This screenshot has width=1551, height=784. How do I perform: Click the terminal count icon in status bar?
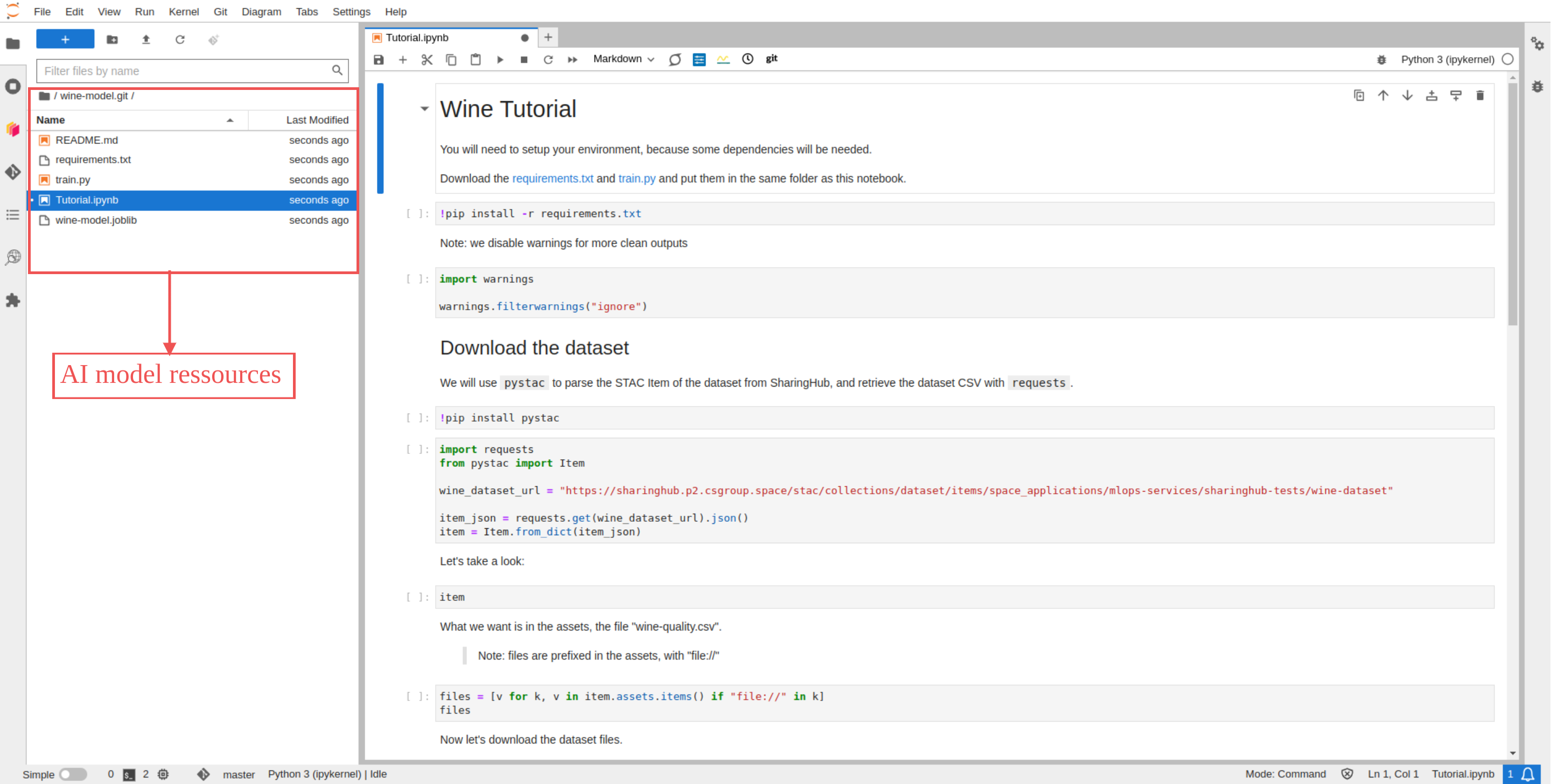pyautogui.click(x=129, y=774)
